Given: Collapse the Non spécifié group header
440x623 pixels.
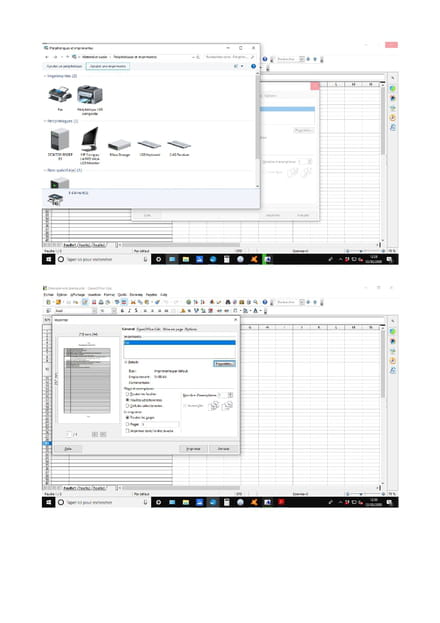Looking at the screenshot, I should click(64, 170).
